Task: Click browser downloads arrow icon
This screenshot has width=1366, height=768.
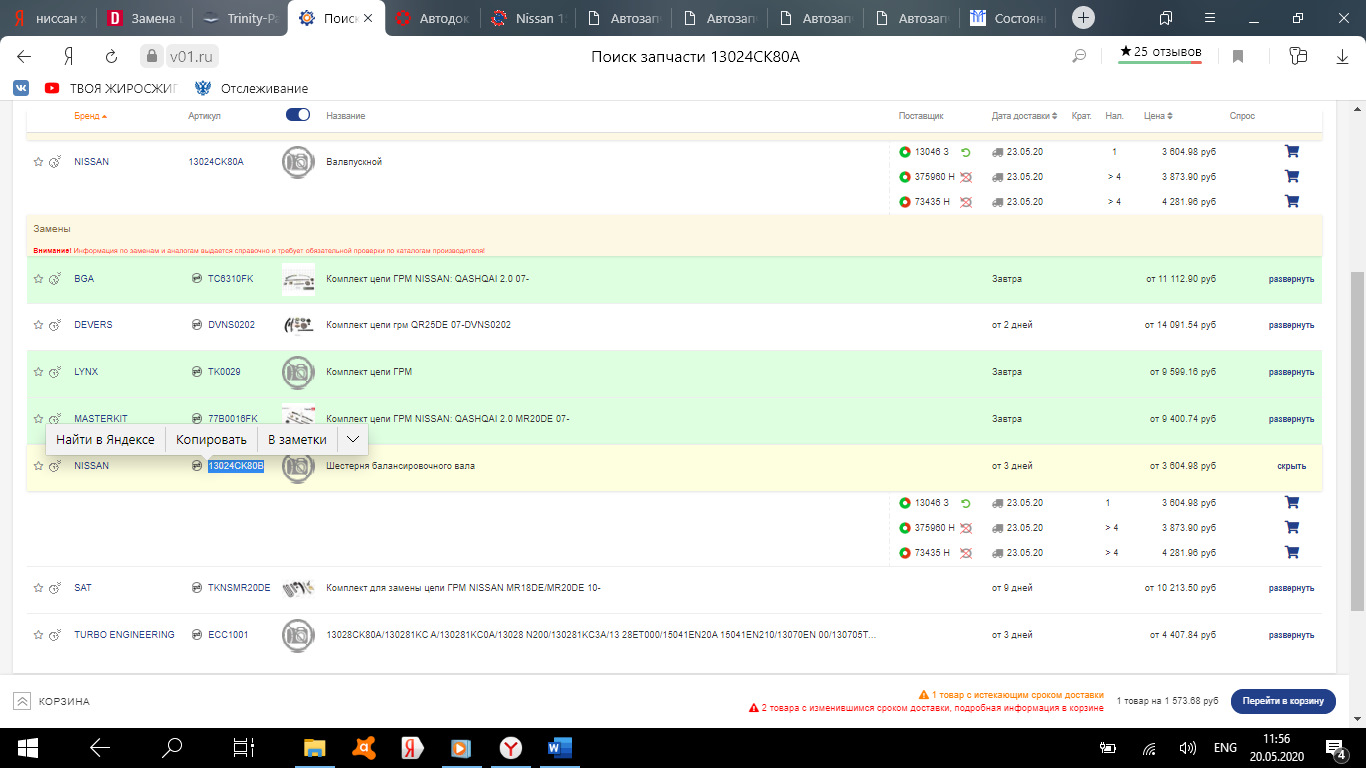Action: [1342, 57]
